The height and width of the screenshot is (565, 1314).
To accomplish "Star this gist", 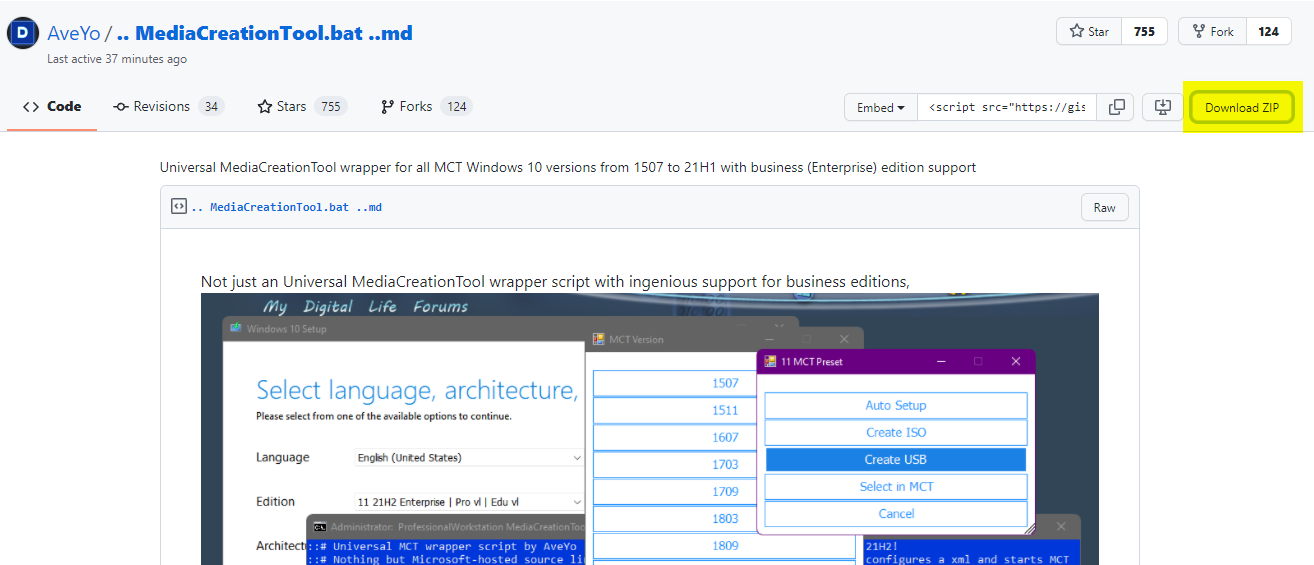I will coord(1089,31).
